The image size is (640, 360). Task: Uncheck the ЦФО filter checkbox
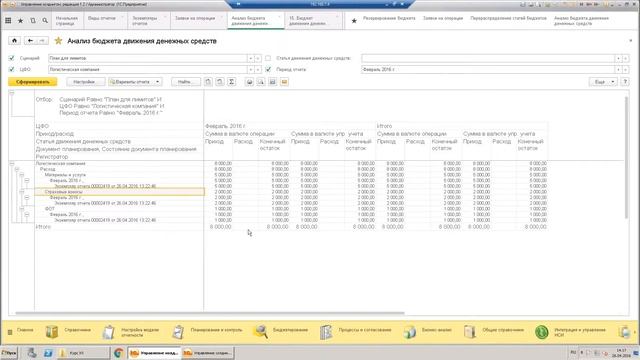click(11, 69)
